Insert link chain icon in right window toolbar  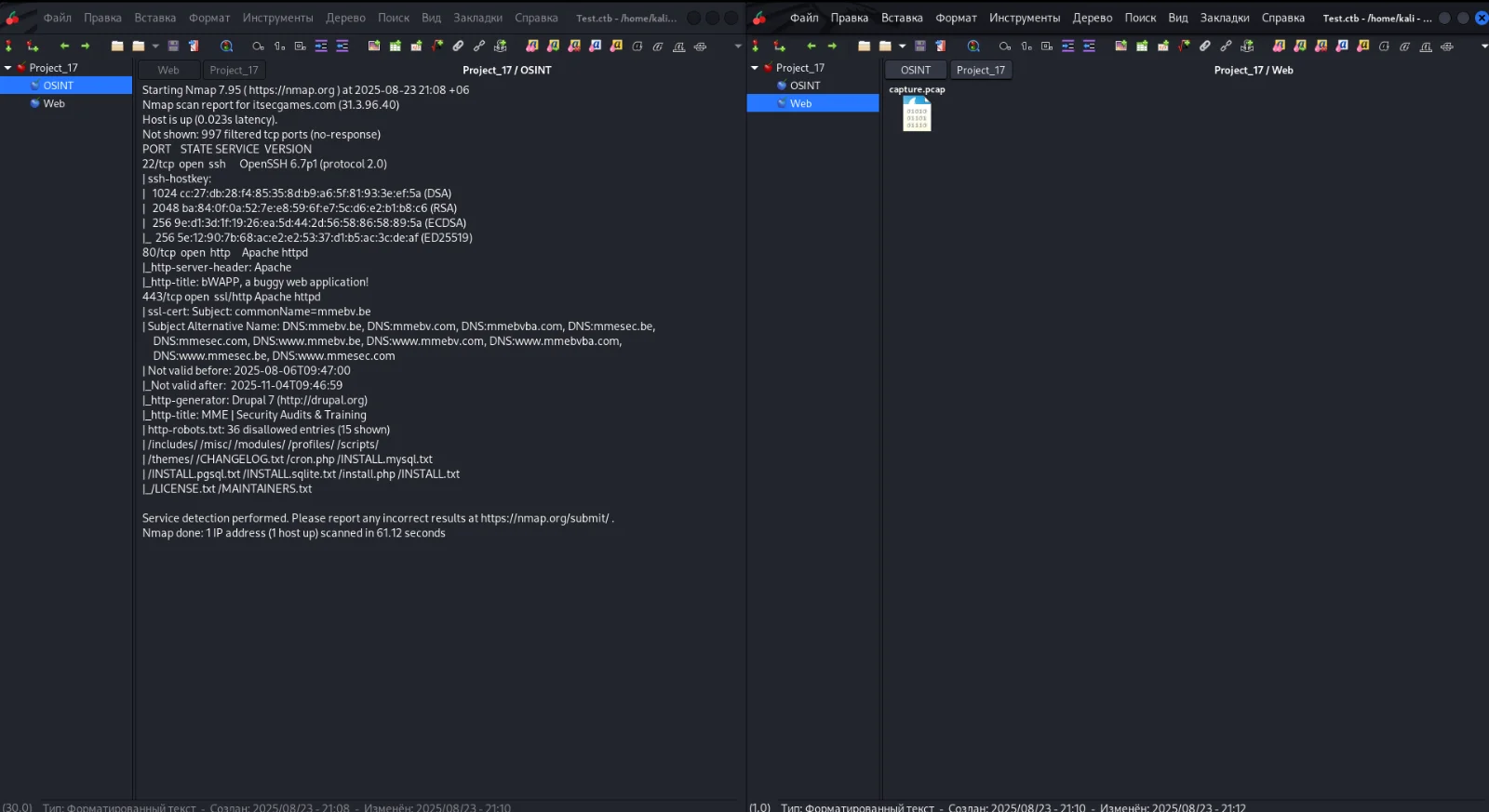click(x=1226, y=46)
